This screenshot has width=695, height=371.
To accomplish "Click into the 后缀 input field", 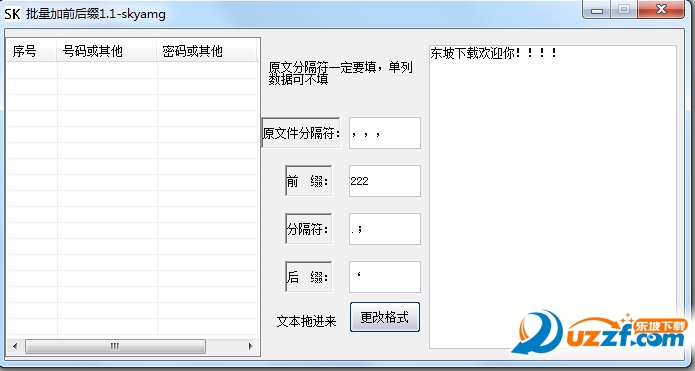I will pos(385,277).
